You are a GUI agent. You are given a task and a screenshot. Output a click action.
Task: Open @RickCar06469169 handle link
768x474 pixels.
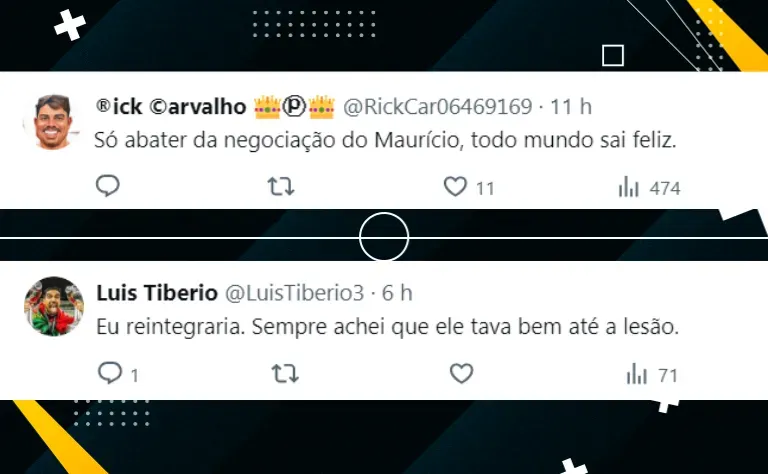point(437,106)
